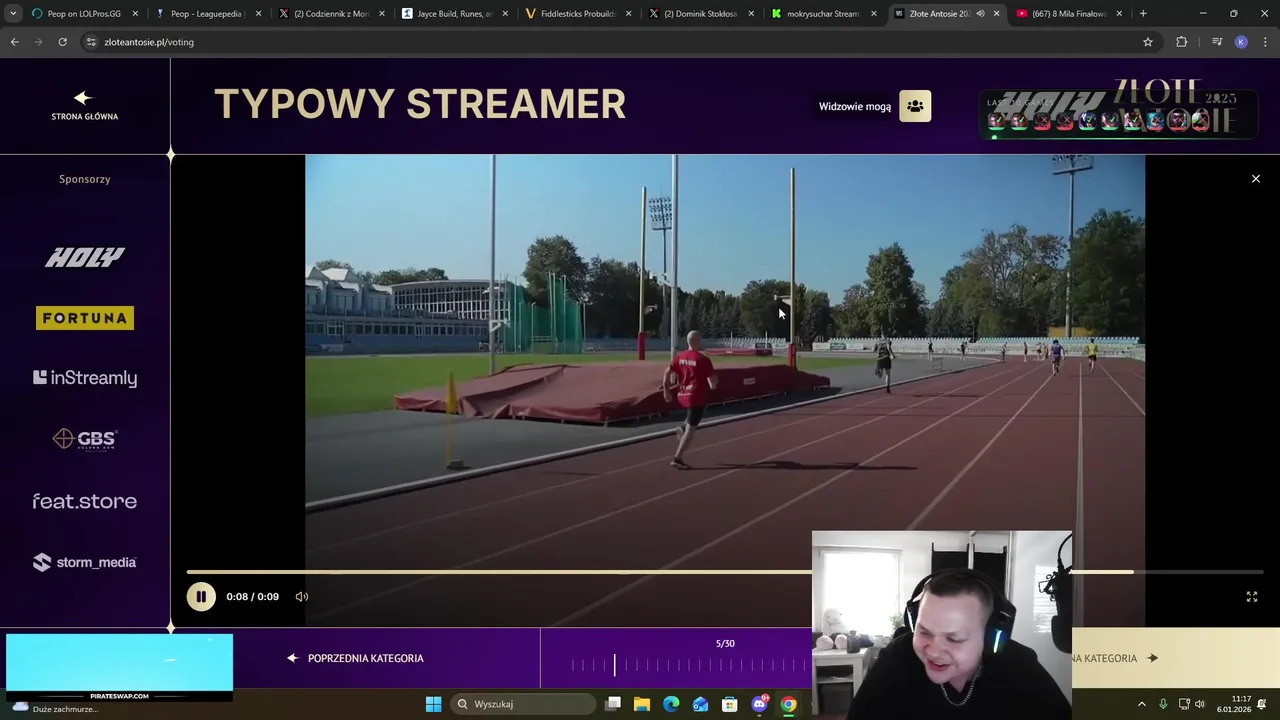Click the highlighted category timeline marker

615,665
